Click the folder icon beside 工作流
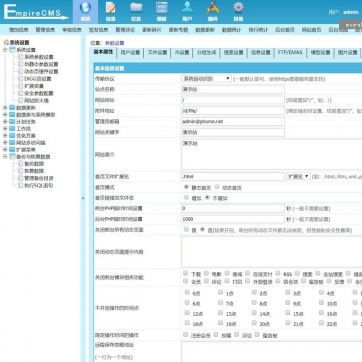The width and height of the screenshot is (362, 362). coord(12,129)
